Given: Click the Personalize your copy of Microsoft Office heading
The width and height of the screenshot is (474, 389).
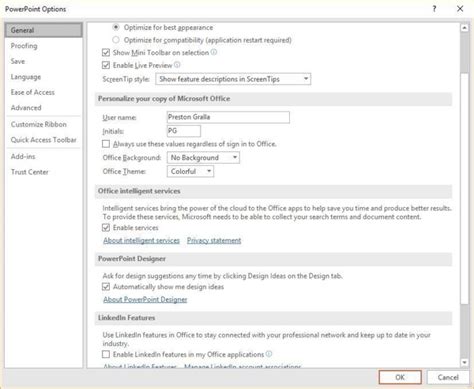Looking at the screenshot, I should [164, 99].
